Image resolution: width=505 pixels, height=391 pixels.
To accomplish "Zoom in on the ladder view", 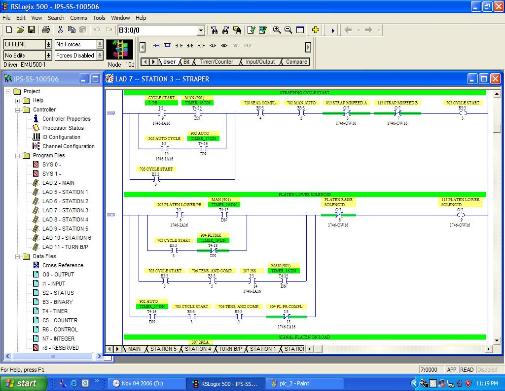I will (277, 30).
